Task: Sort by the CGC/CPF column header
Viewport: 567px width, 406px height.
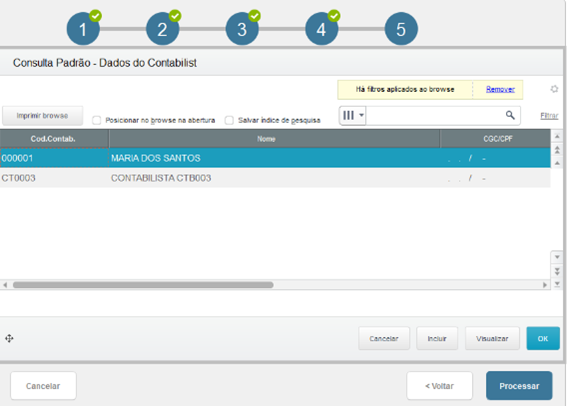Action: [495, 139]
